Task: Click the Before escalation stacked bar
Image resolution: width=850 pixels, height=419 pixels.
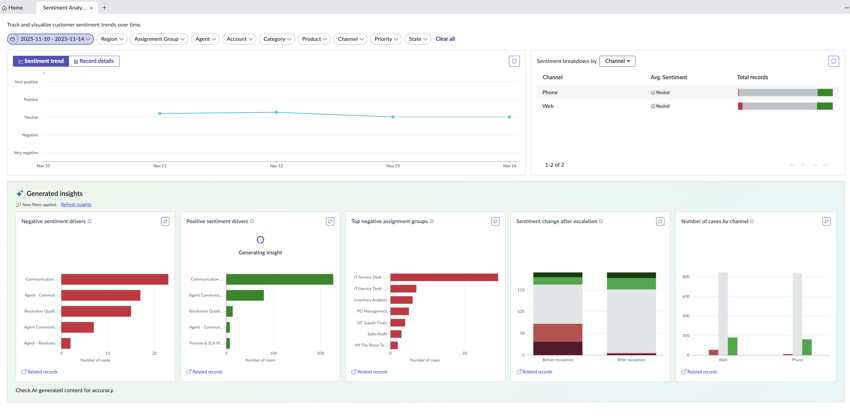Action: point(558,313)
